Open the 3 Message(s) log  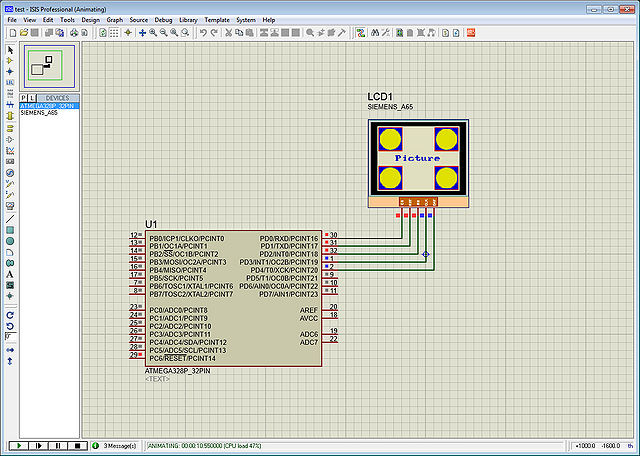pyautogui.click(x=115, y=446)
